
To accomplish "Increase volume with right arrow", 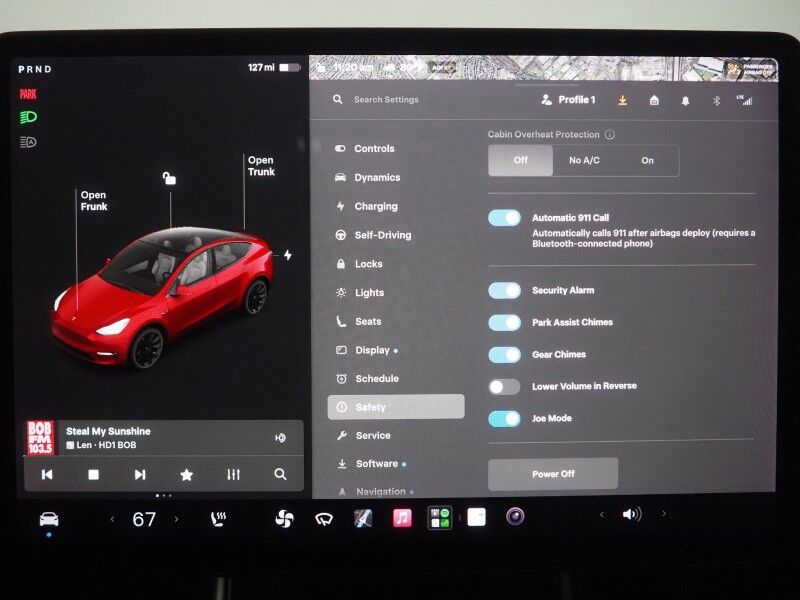I will [x=664, y=513].
